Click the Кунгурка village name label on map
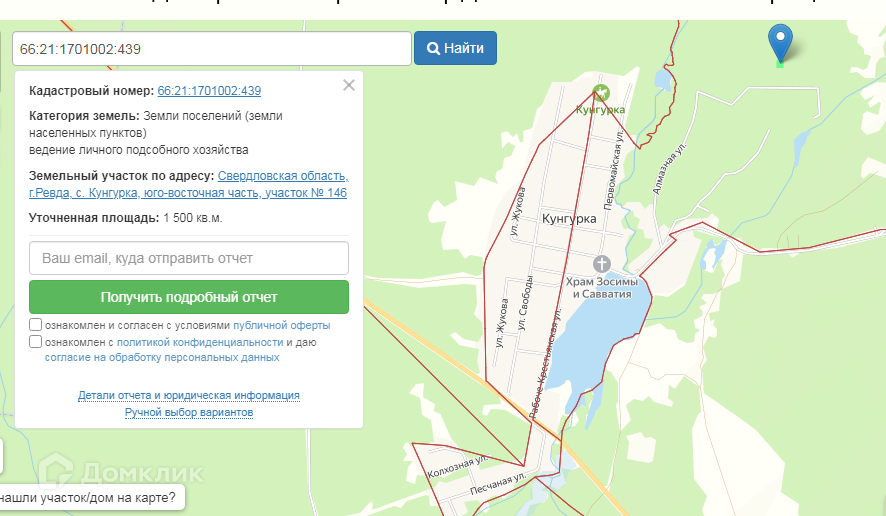886x516 pixels. click(569, 219)
